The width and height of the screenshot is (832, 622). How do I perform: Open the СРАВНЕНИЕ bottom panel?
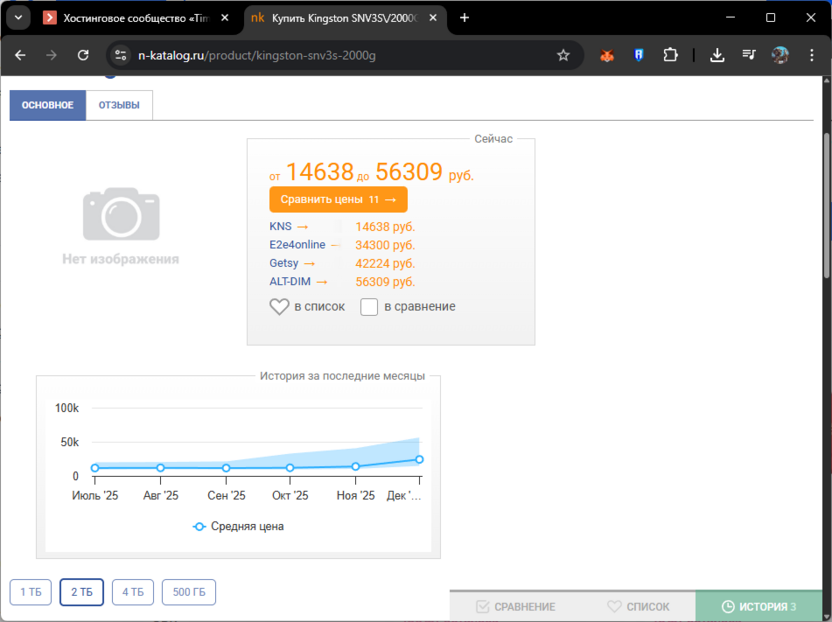click(x=515, y=607)
